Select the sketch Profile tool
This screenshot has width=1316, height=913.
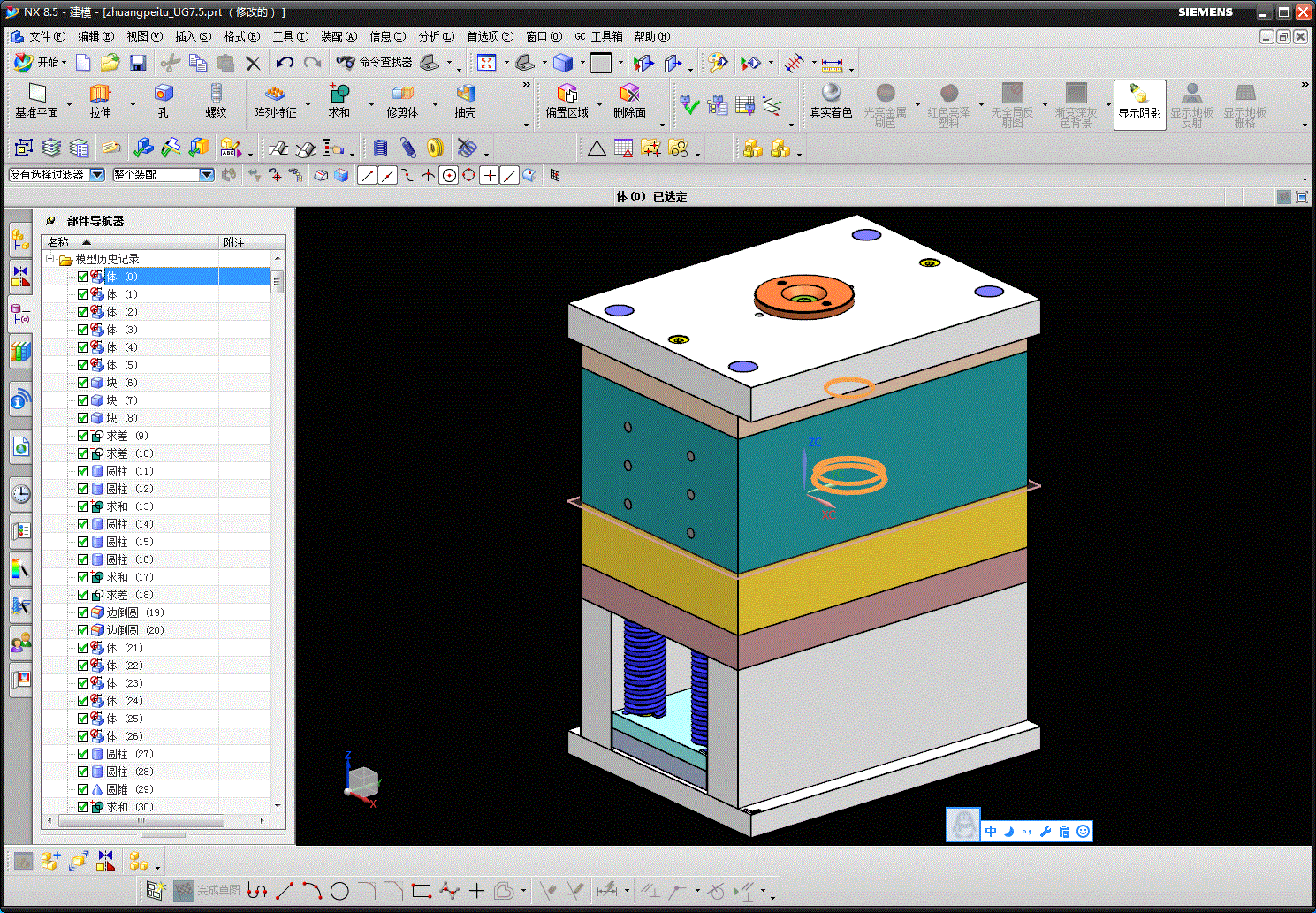click(257, 891)
